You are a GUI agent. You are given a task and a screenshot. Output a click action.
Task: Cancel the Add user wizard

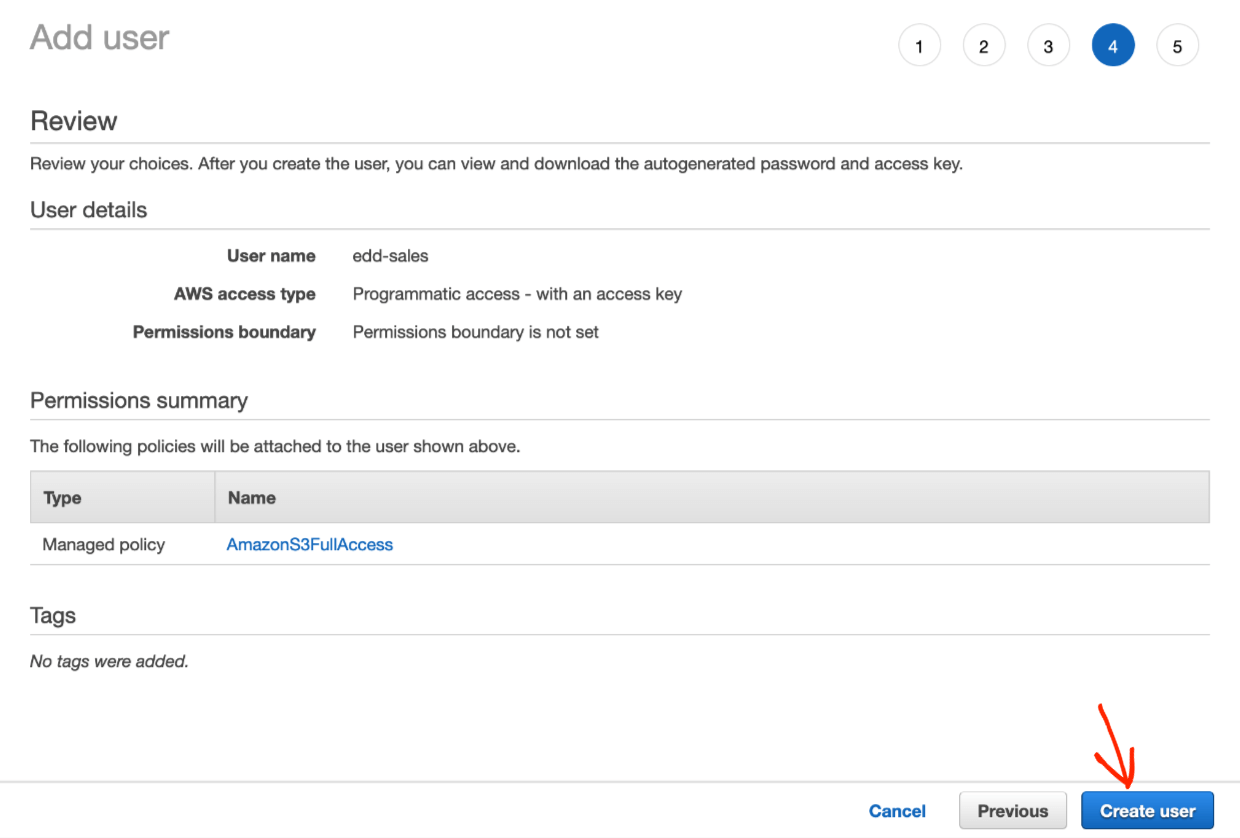897,811
